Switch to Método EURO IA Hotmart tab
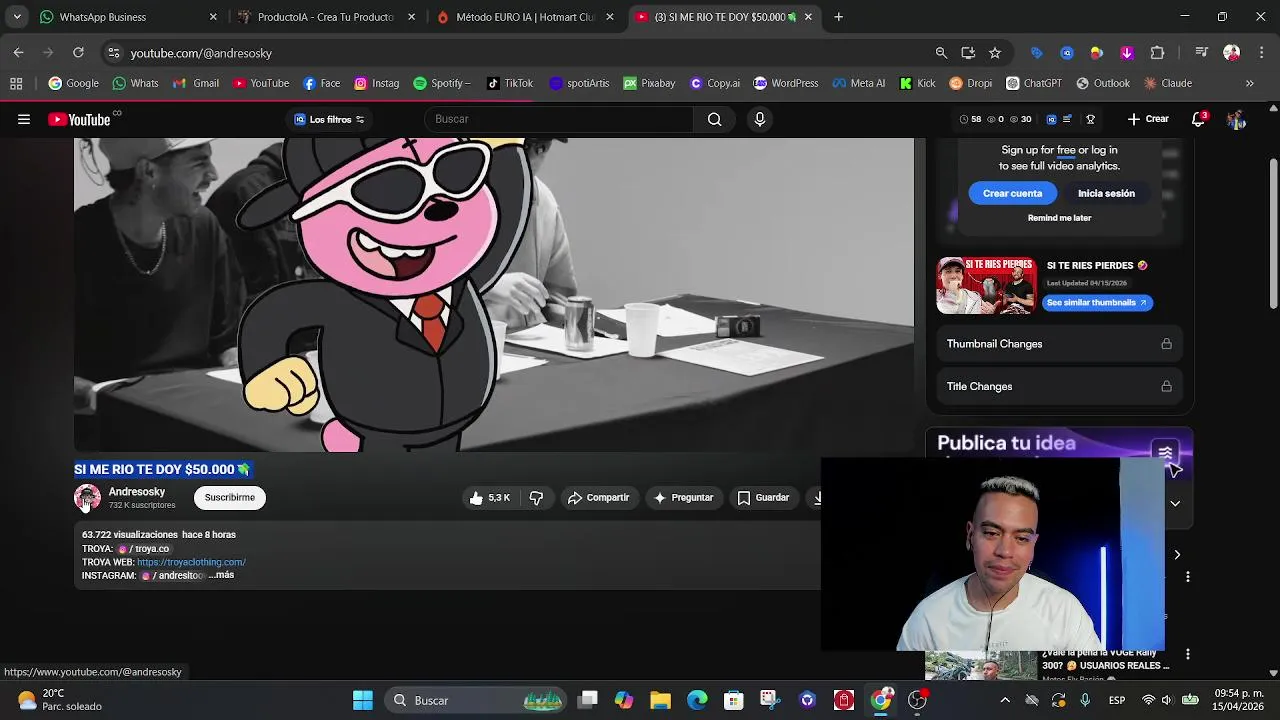This screenshot has height=720, width=1280. (524, 17)
